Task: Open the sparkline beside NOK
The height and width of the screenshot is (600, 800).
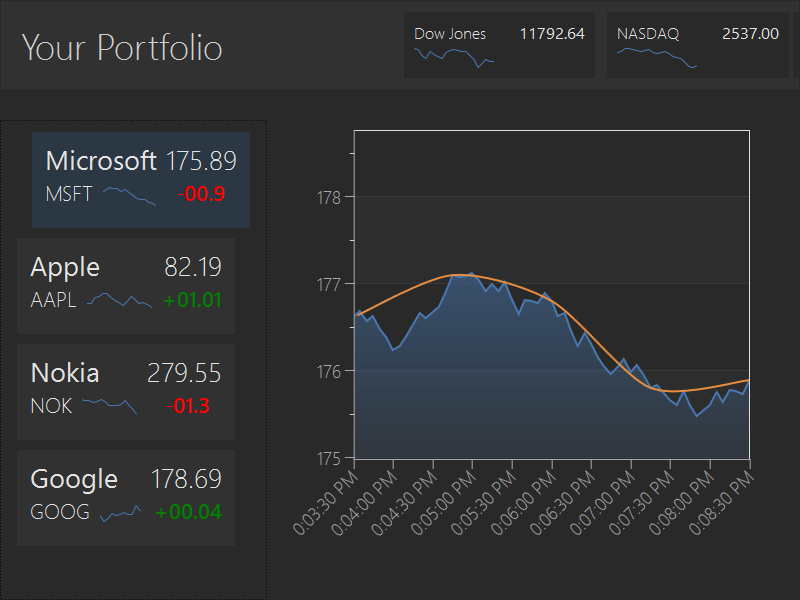Action: point(109,406)
